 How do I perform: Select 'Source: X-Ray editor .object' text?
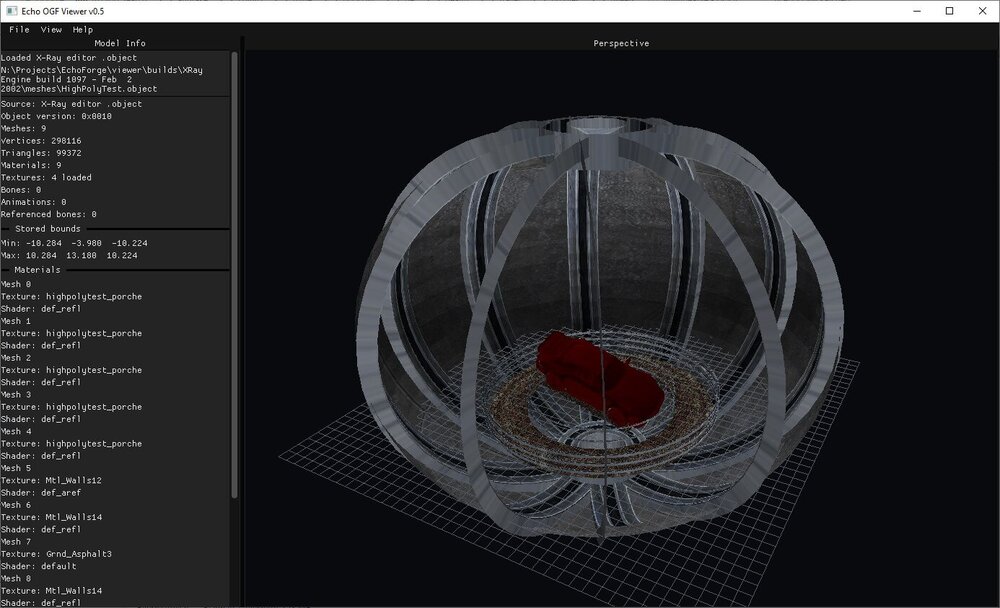click(71, 104)
